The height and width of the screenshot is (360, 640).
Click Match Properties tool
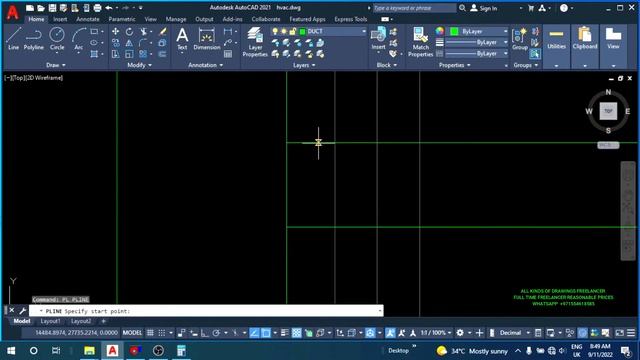coord(420,42)
